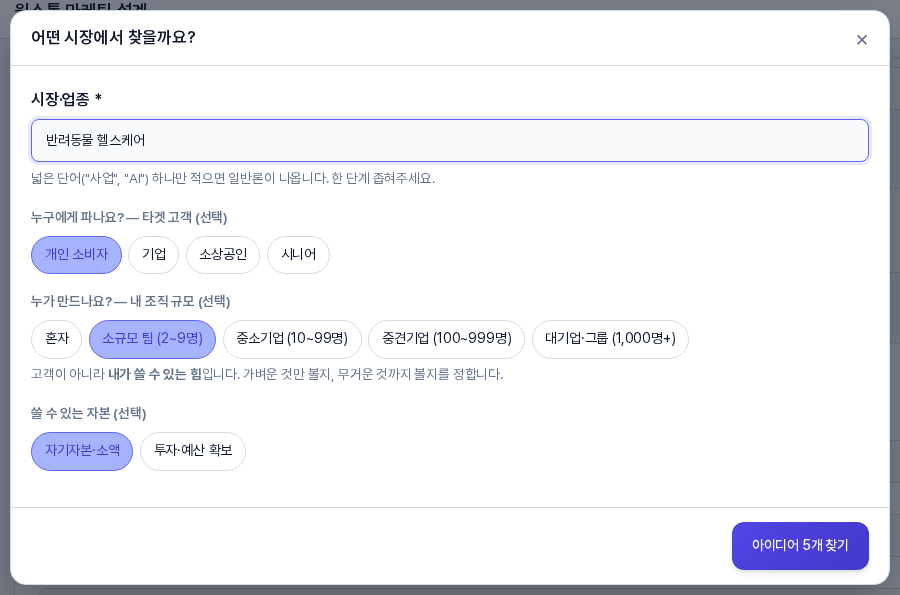This screenshot has height=595, width=900.
Task: Toggle the 소규모 팀 (2~9명) chip
Action: click(x=153, y=339)
